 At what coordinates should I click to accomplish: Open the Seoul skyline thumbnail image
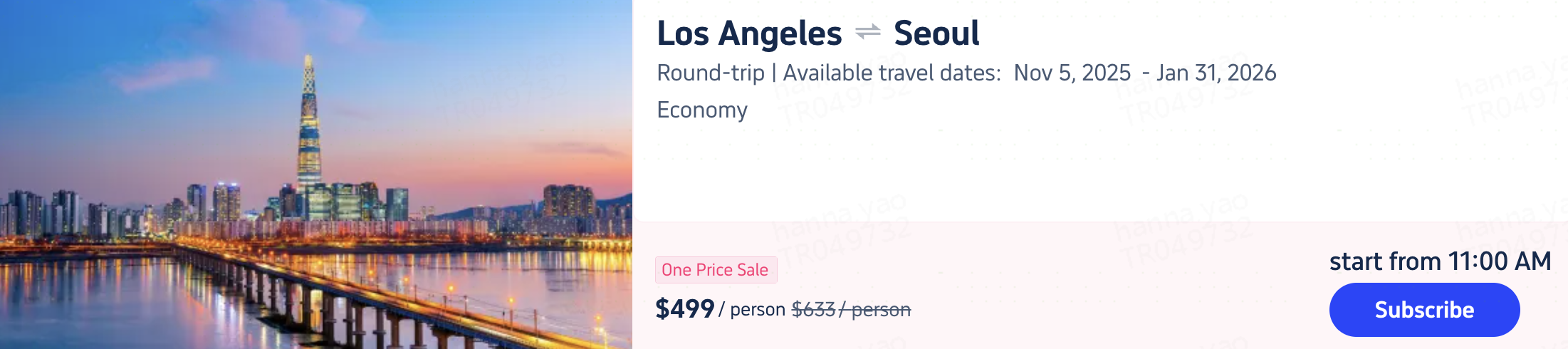point(316,174)
